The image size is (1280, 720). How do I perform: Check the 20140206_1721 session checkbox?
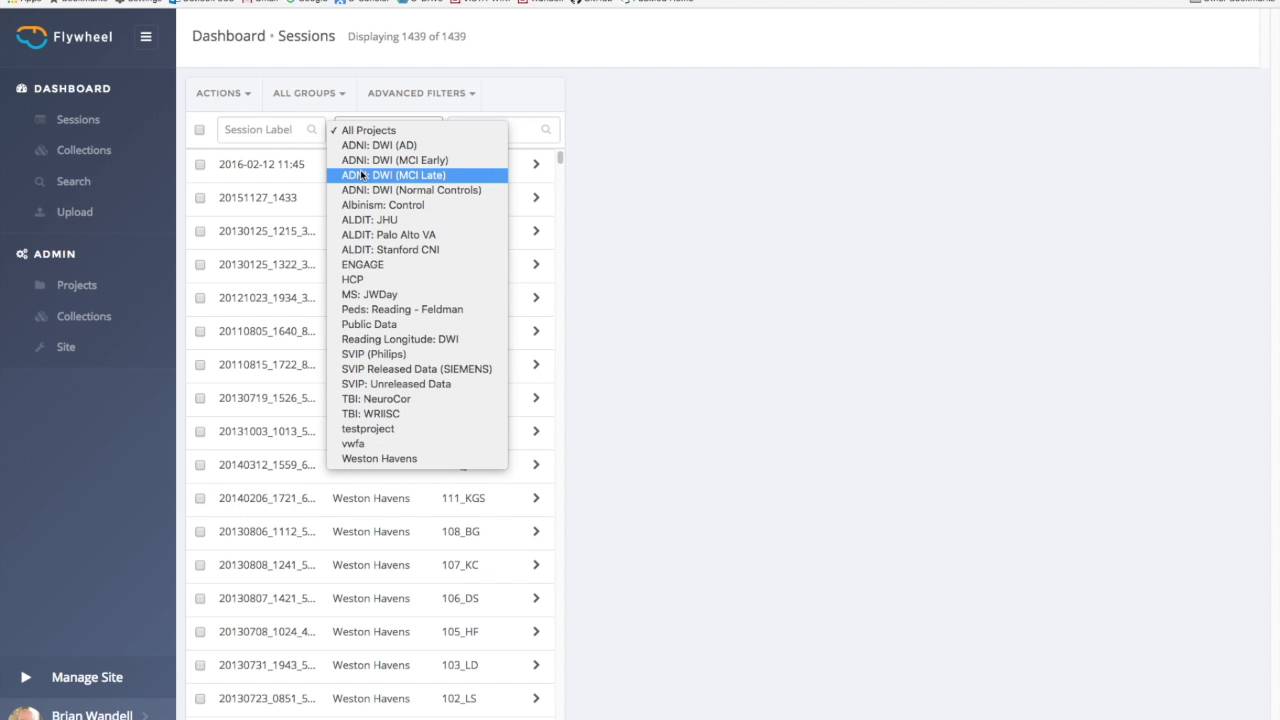pos(200,499)
